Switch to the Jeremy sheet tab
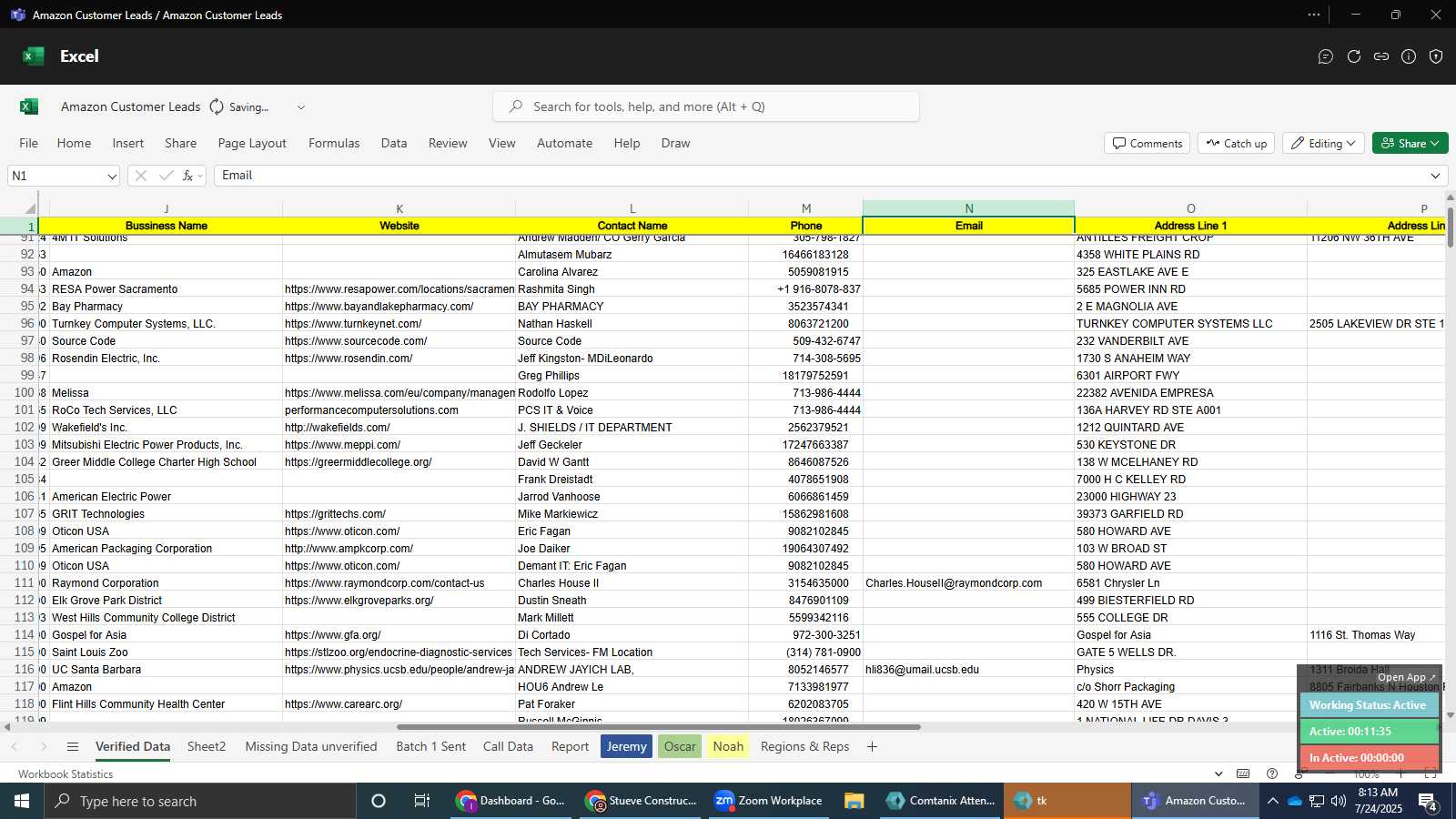This screenshot has height=819, width=1456. tap(626, 746)
